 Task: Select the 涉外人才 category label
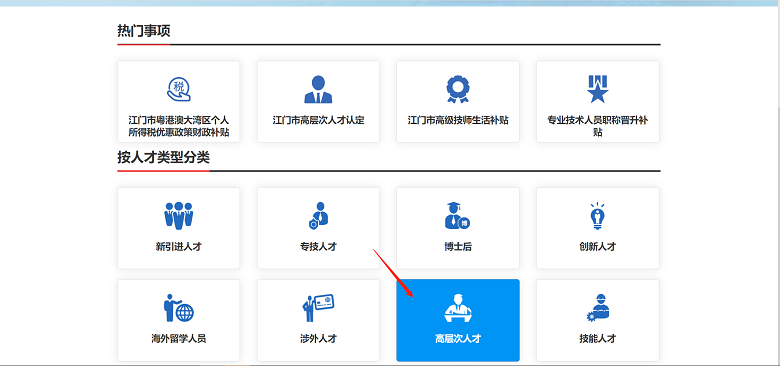[318, 339]
